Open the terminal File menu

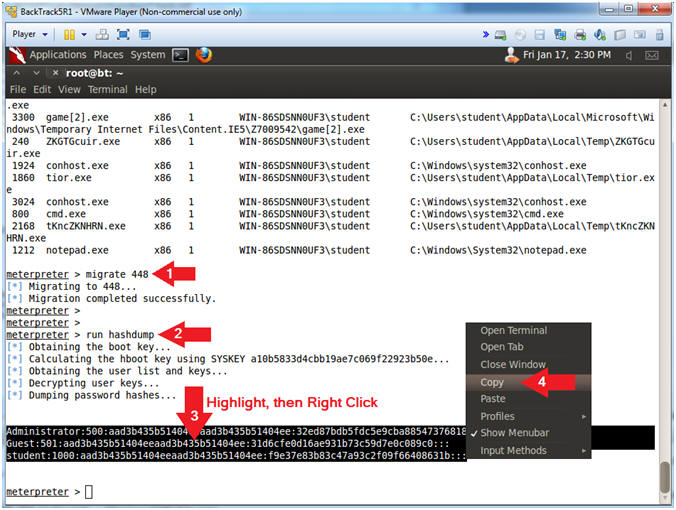[x=18, y=89]
